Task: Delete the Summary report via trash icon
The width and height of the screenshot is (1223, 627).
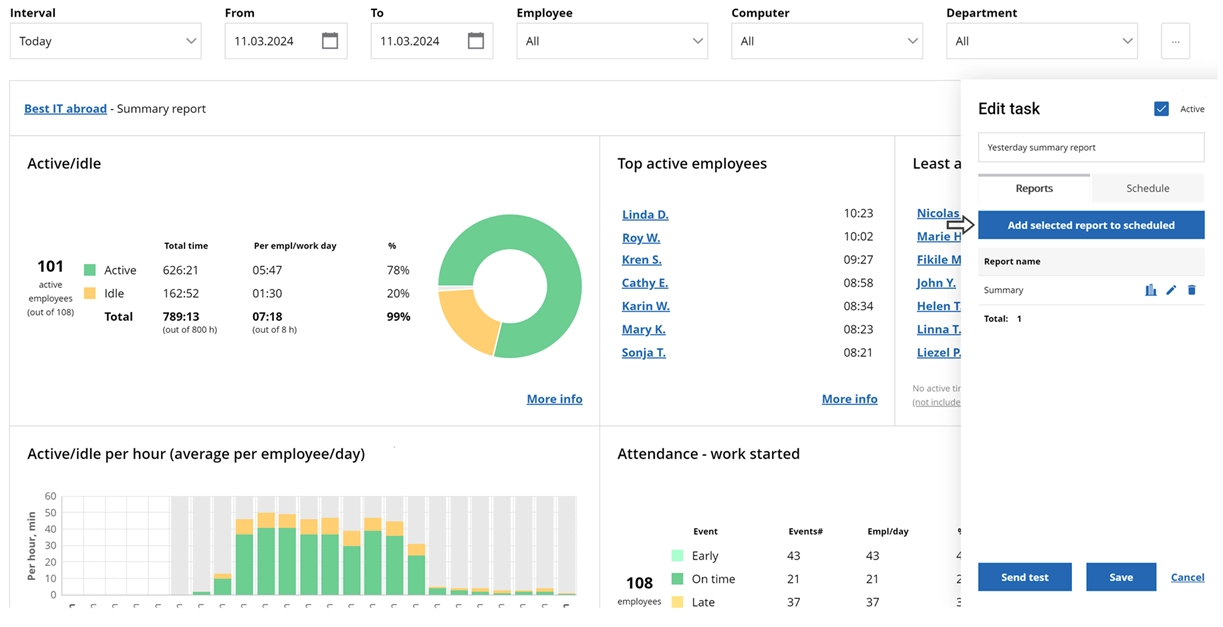Action: click(x=1191, y=289)
